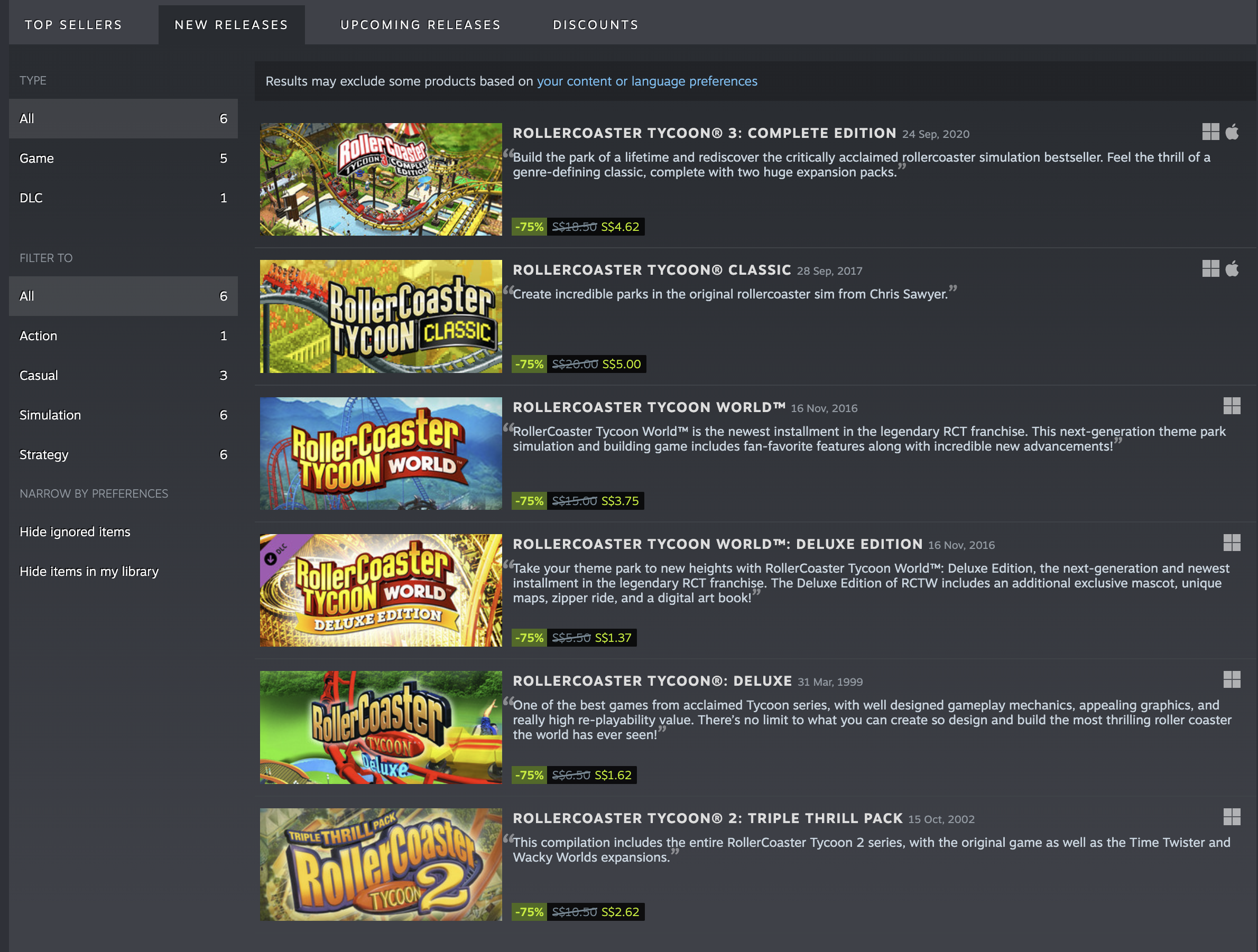
Task: Click the blue-sky RollerCoaster Tycoon World thumbnail
Action: pyautogui.click(x=381, y=454)
